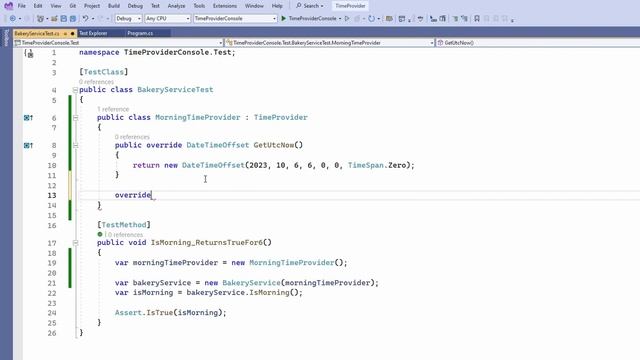Collapse the MorningTimeProvider class outline
Viewport: 640px width, 360px height.
click(x=76, y=118)
